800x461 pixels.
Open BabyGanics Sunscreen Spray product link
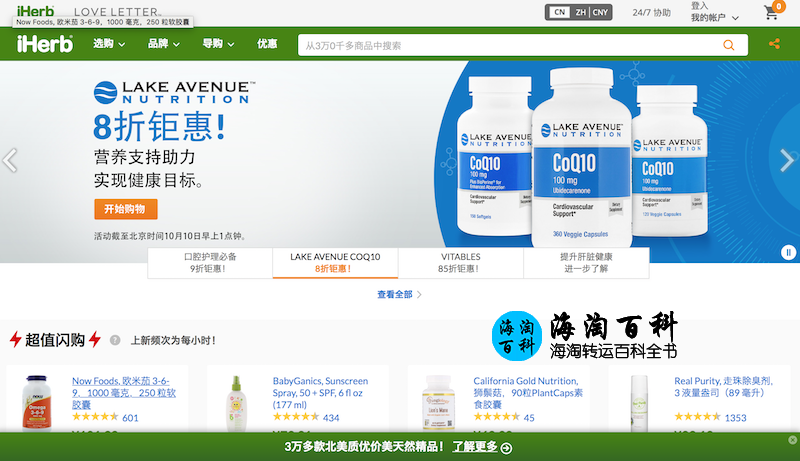pyautogui.click(x=318, y=393)
